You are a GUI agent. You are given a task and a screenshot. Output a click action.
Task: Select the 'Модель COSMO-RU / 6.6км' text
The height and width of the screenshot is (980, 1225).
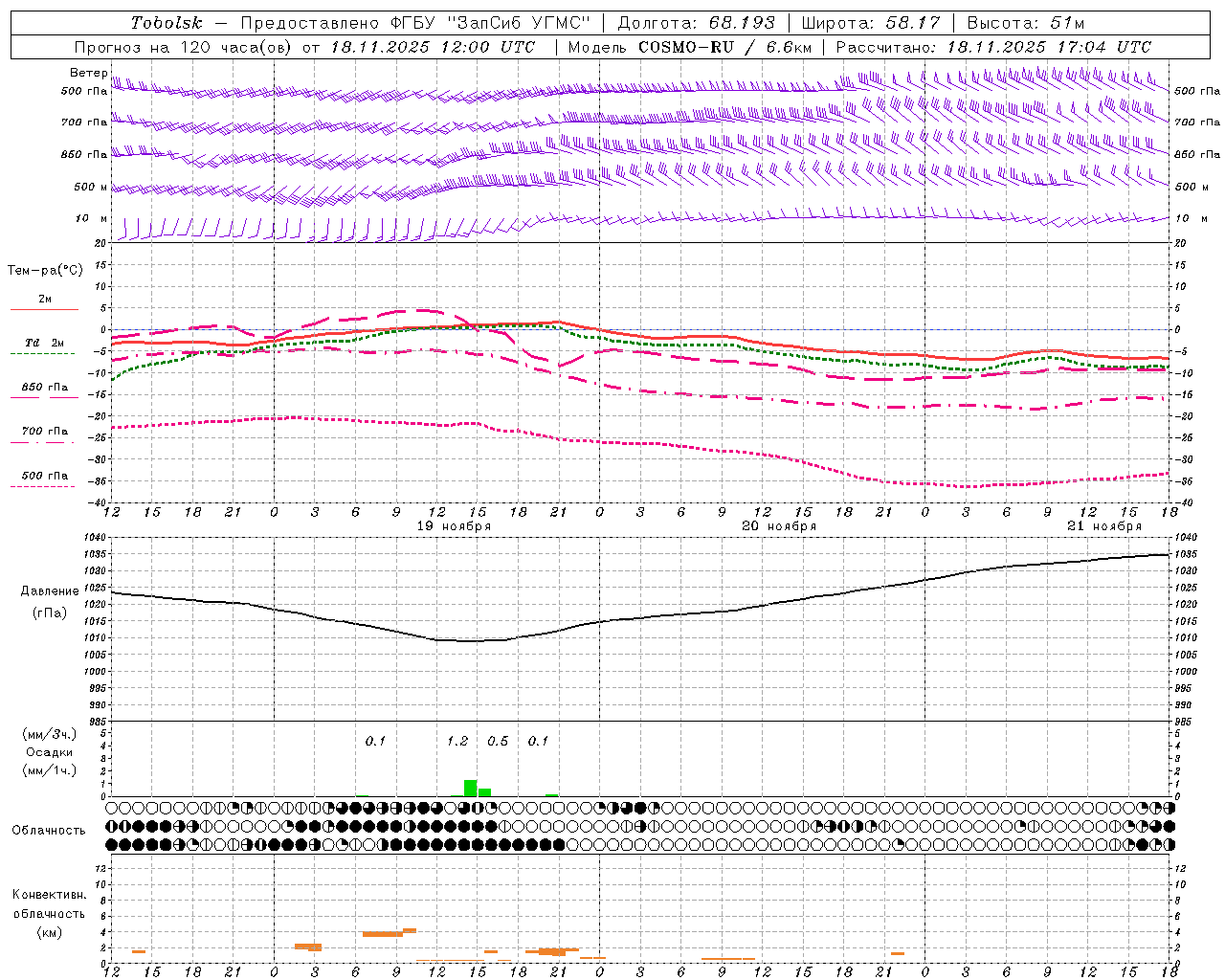tap(690, 47)
